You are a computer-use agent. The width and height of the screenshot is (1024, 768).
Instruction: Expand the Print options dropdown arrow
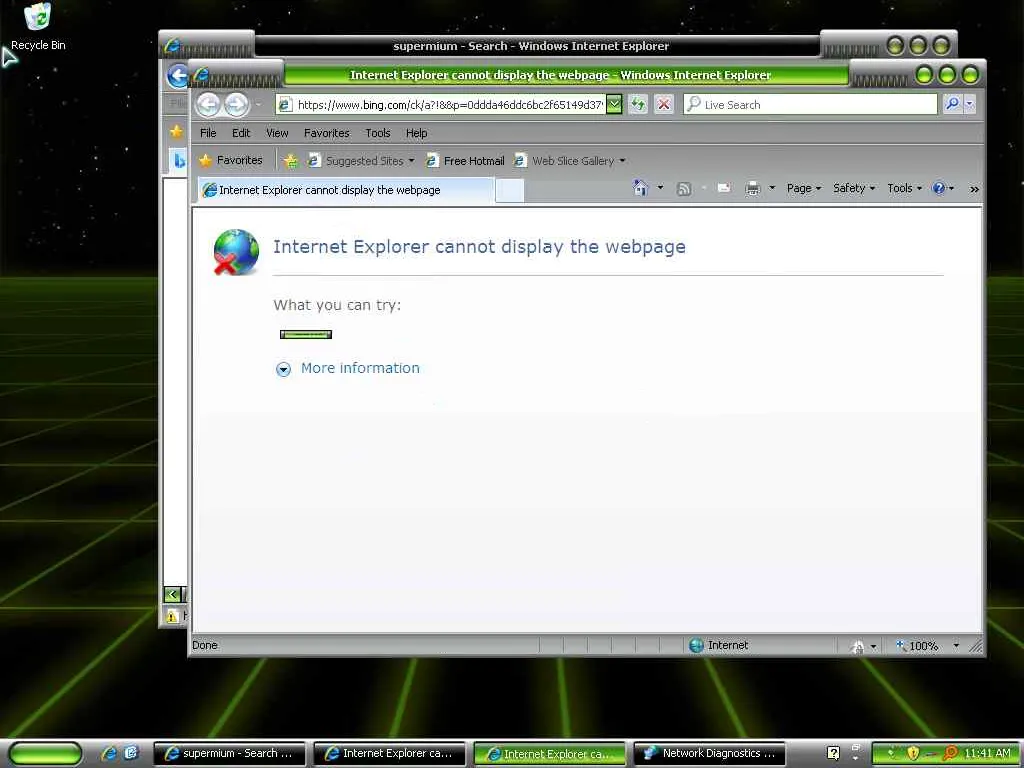(x=771, y=188)
